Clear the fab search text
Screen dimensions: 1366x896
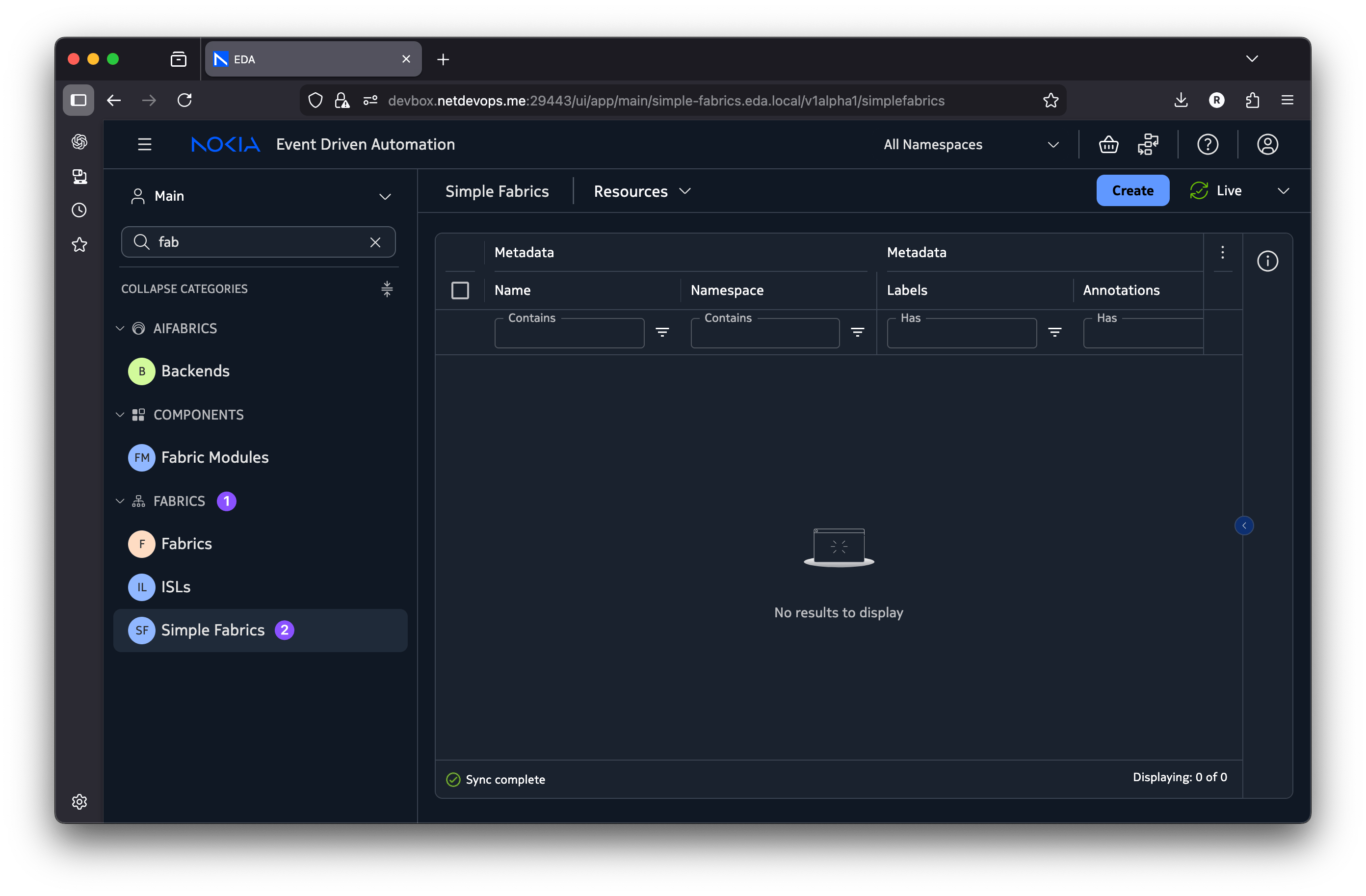[375, 242]
